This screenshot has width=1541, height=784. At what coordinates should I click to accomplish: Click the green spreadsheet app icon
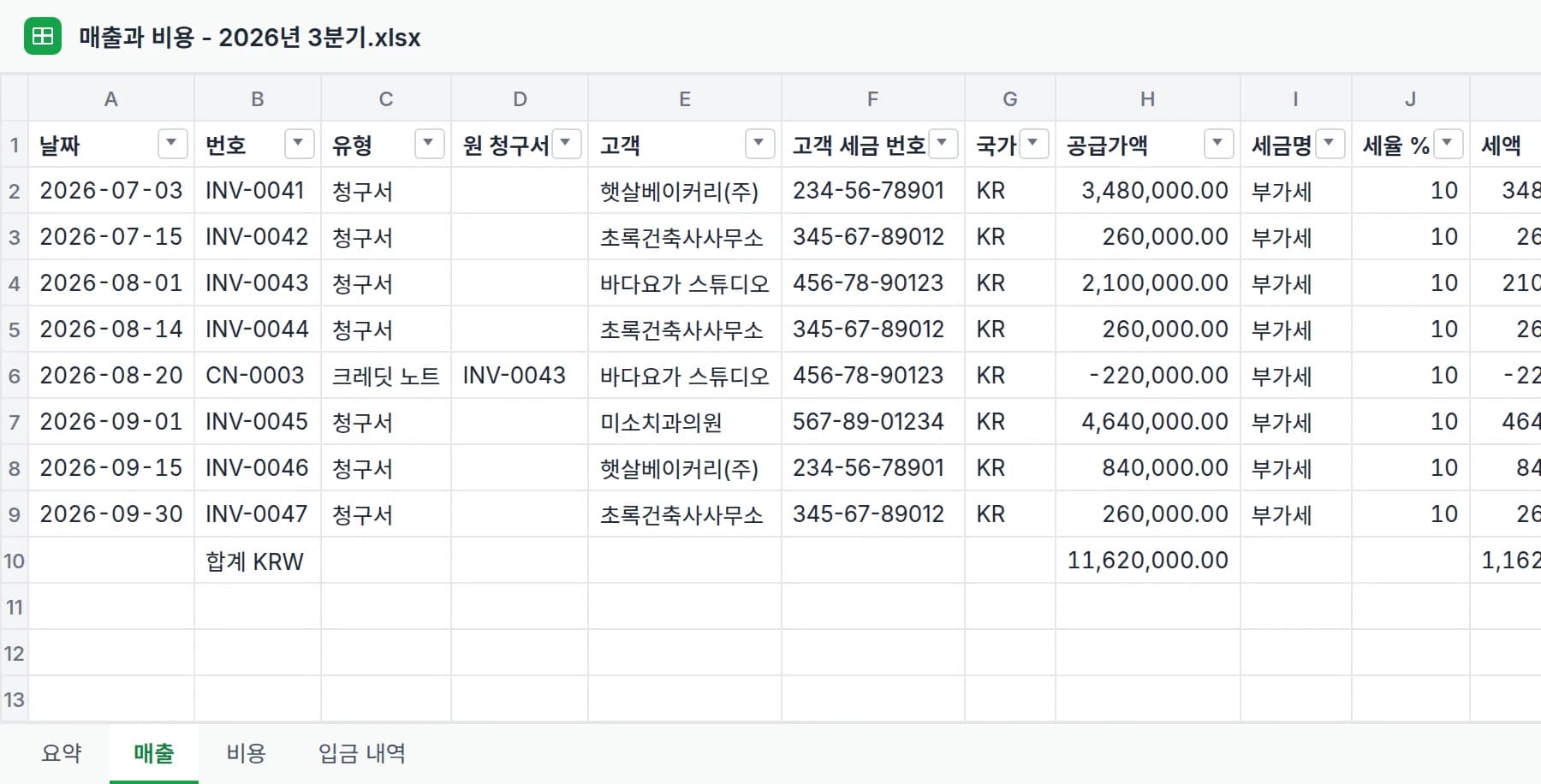(x=43, y=36)
